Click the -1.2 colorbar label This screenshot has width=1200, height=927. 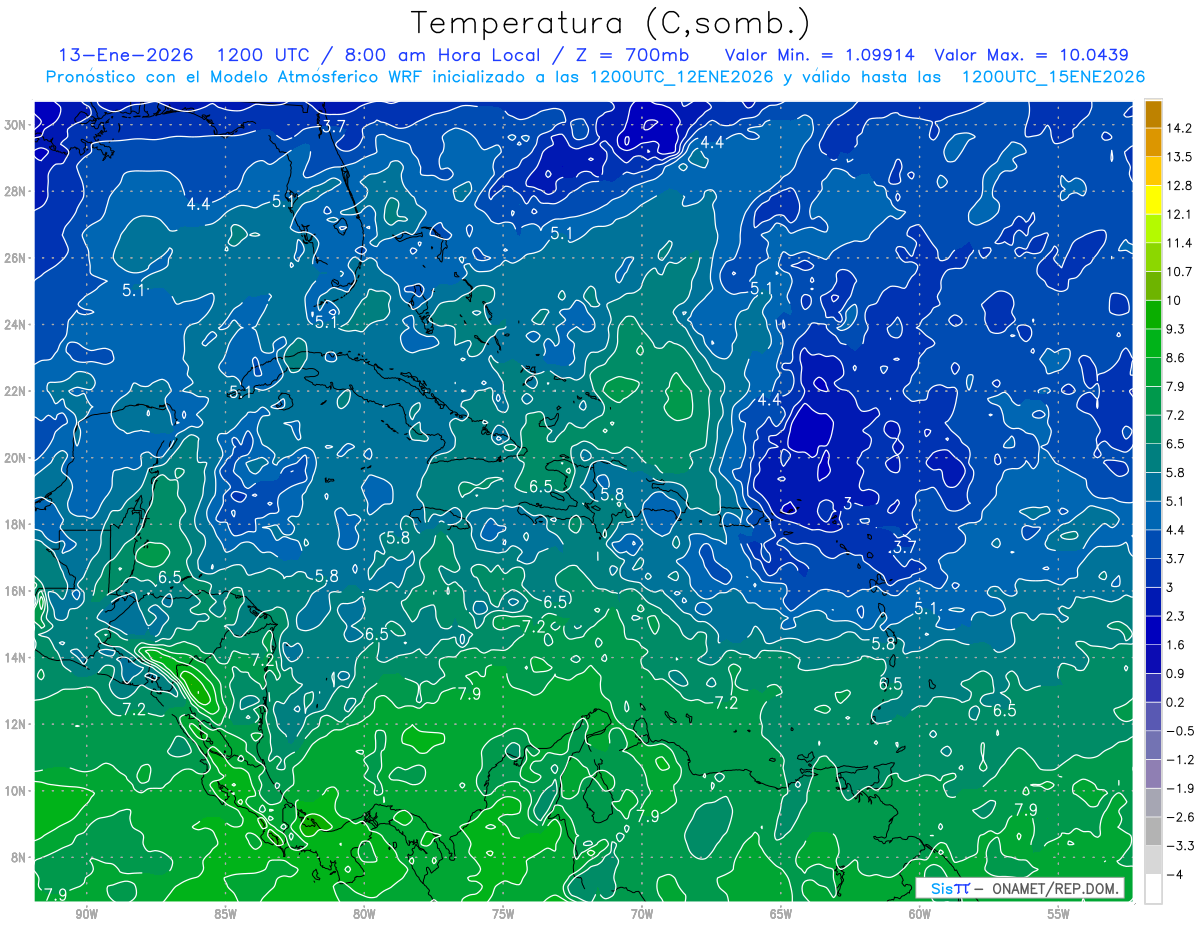coord(1180,760)
